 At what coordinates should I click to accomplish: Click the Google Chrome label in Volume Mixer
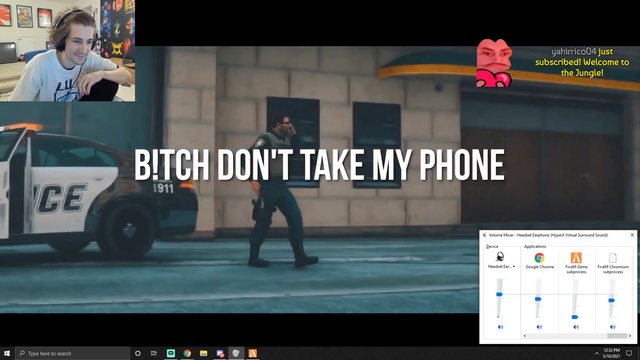coord(540,267)
